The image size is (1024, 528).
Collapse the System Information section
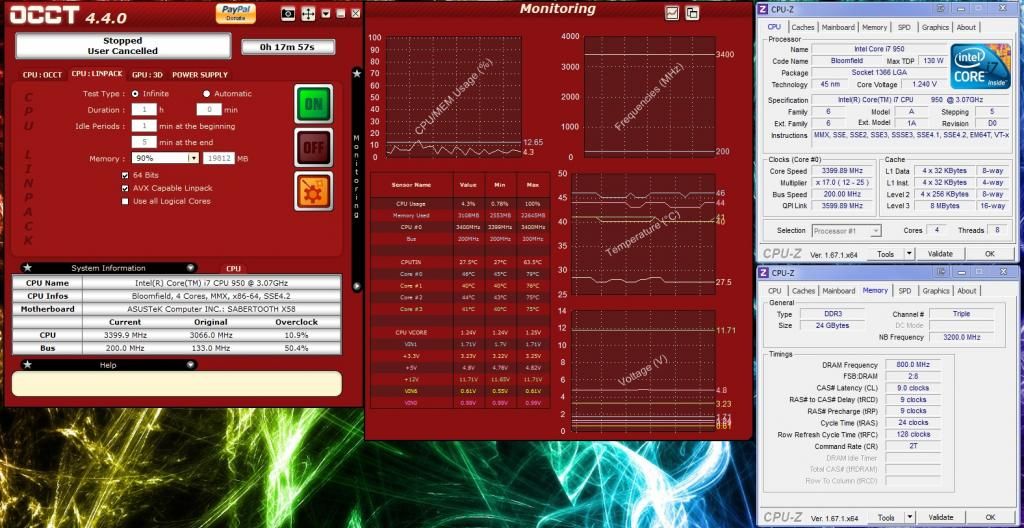(x=190, y=268)
